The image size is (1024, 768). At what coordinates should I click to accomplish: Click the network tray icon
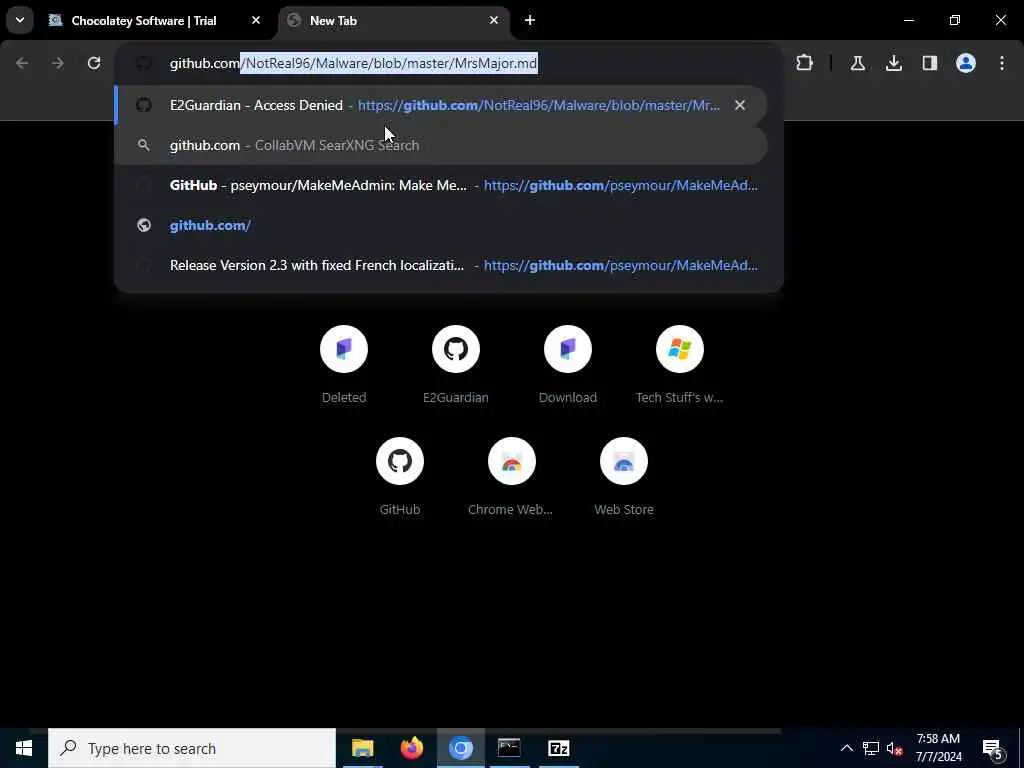(x=871, y=748)
